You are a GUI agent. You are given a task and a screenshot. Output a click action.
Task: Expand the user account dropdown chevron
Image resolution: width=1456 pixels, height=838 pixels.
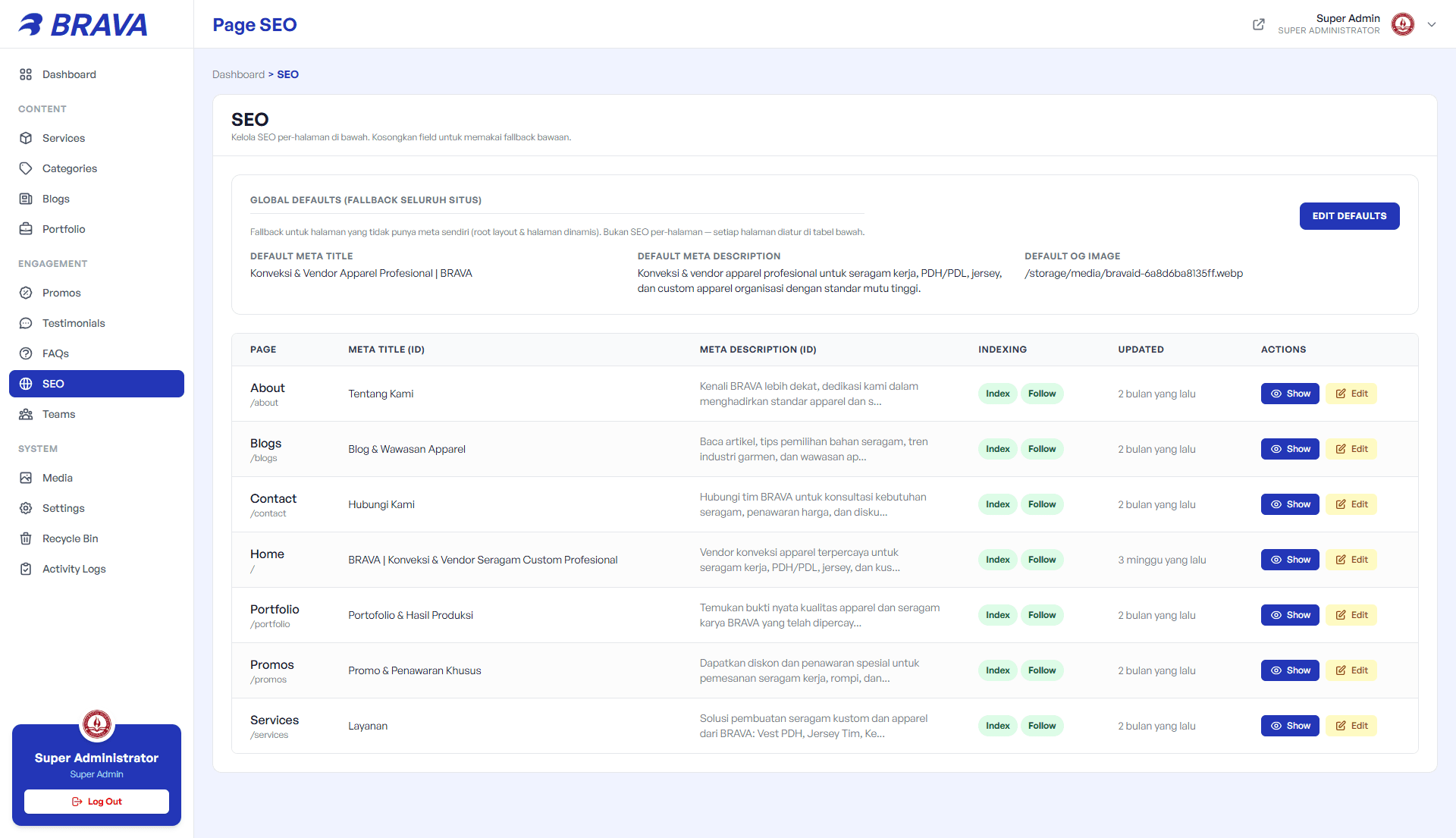1432,24
